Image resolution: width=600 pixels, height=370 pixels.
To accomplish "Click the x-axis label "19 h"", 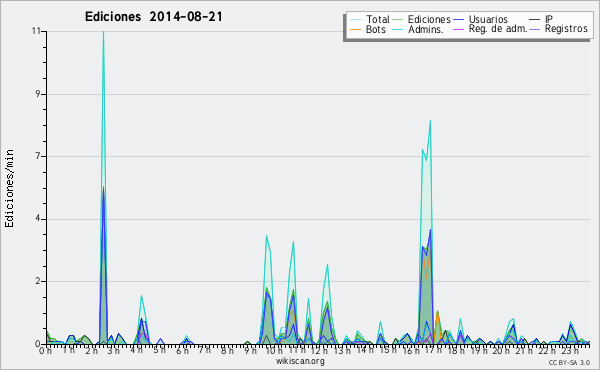I will [x=478, y=350].
